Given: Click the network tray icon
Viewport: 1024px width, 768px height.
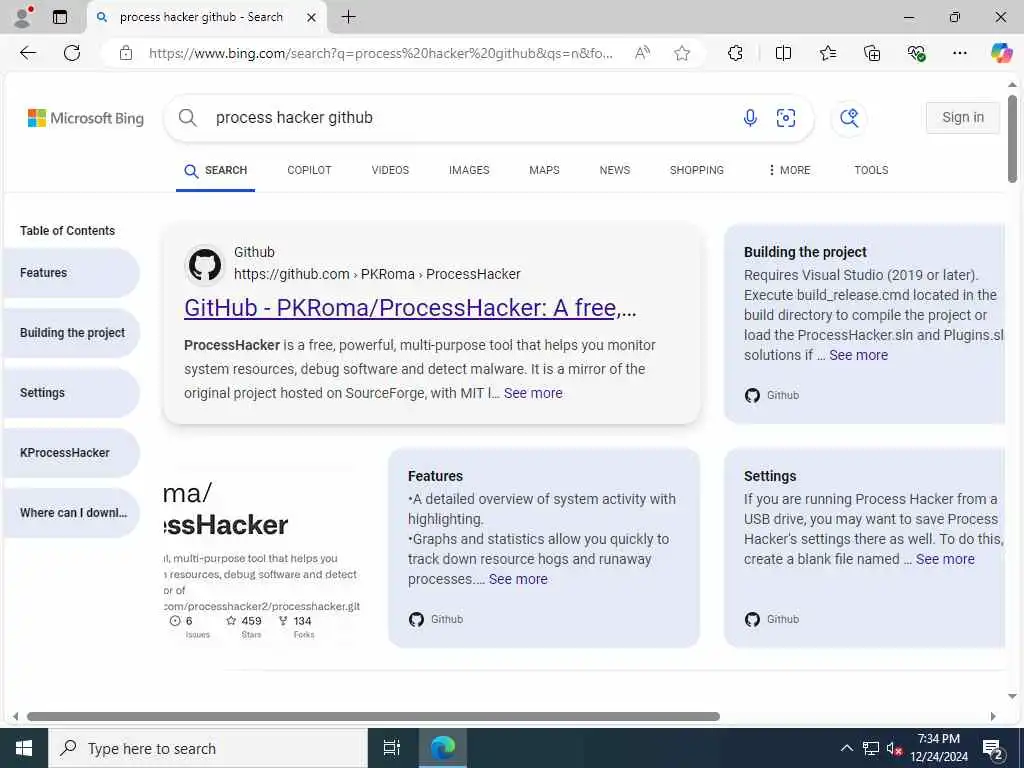Looking at the screenshot, I should tap(871, 748).
